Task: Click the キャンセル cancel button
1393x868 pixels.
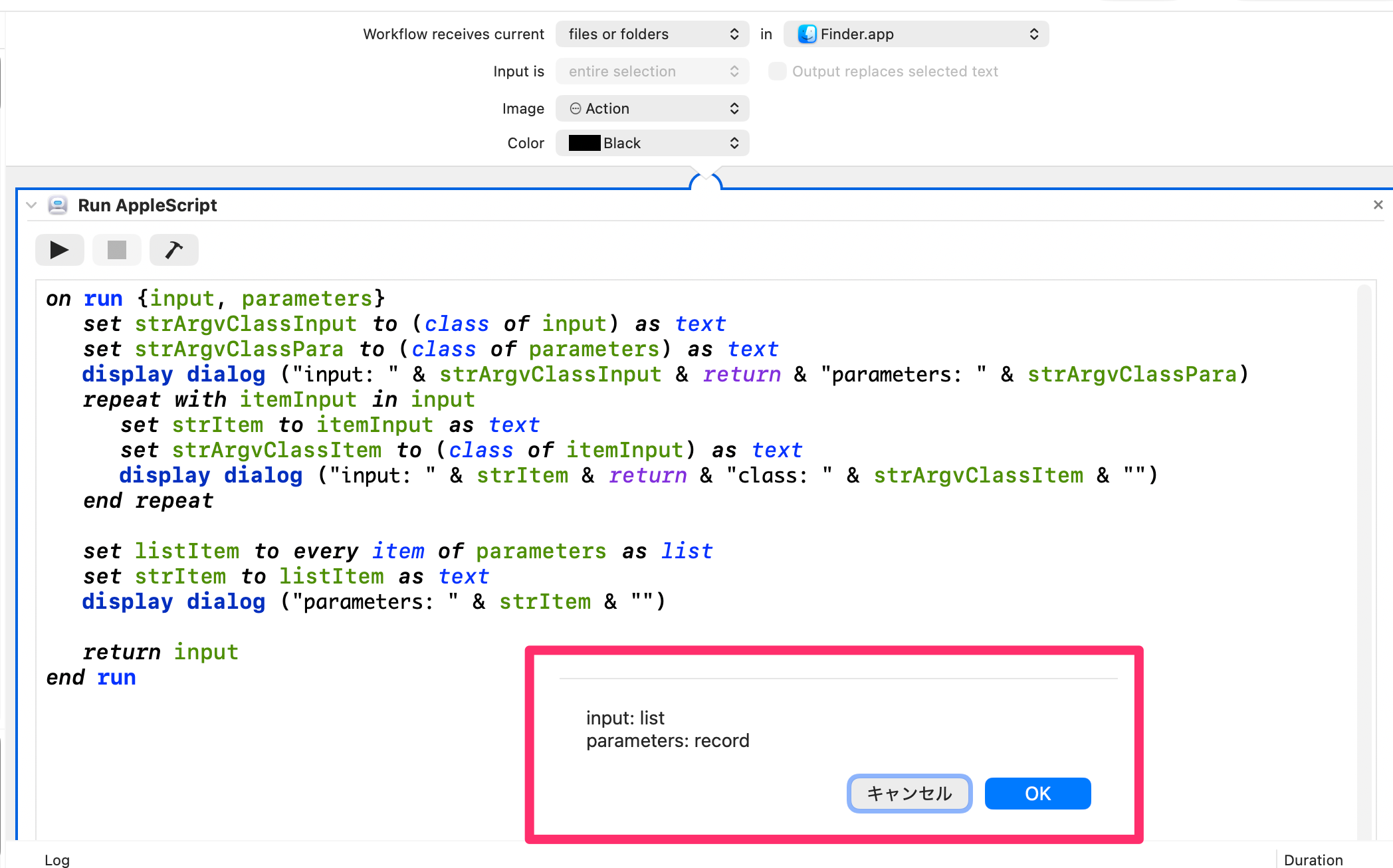Action: (909, 794)
